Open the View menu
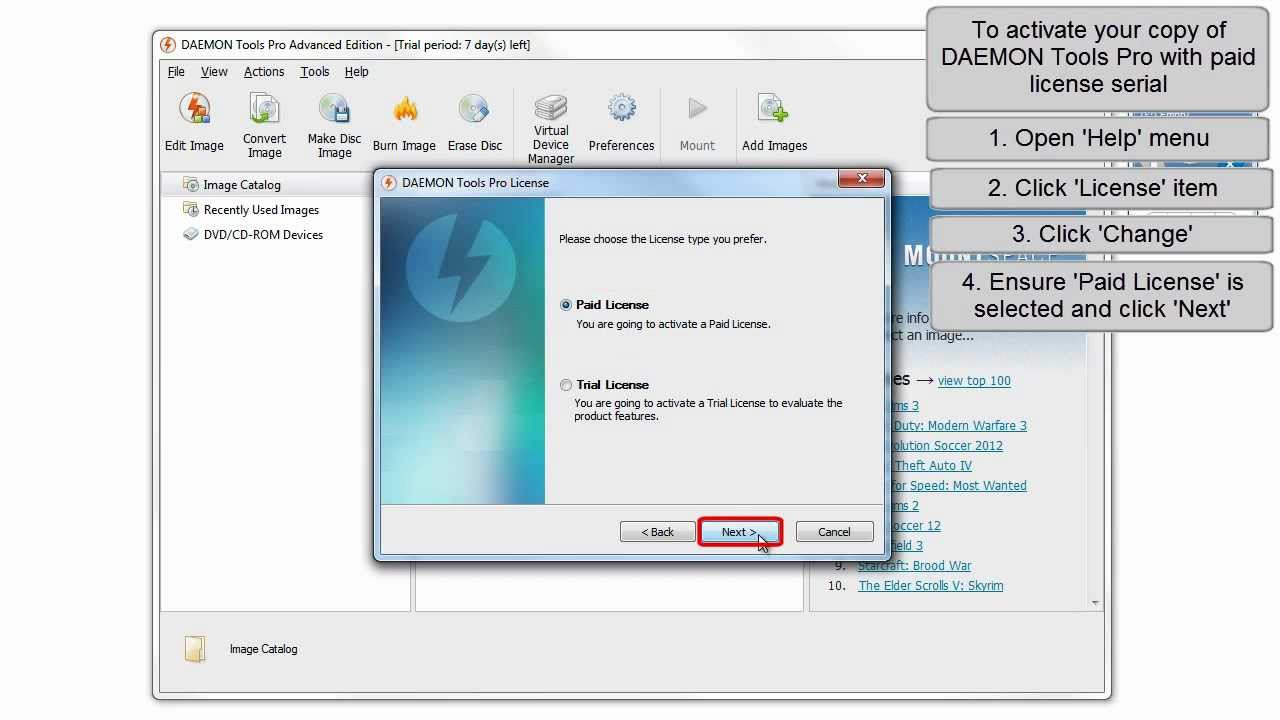The width and height of the screenshot is (1280, 720). (214, 72)
